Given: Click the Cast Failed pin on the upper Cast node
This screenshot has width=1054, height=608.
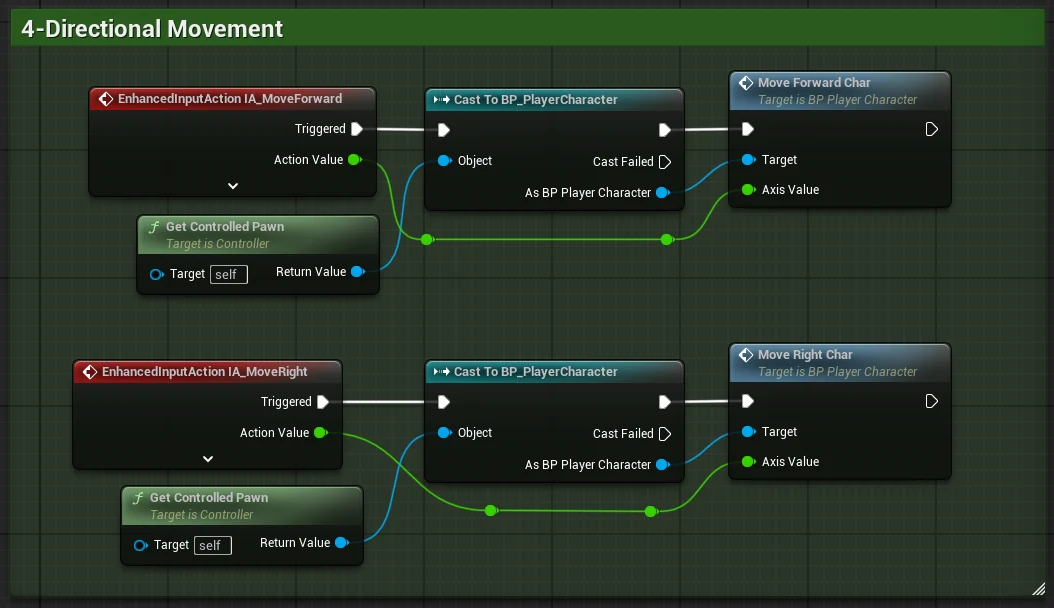Looking at the screenshot, I should [x=665, y=162].
